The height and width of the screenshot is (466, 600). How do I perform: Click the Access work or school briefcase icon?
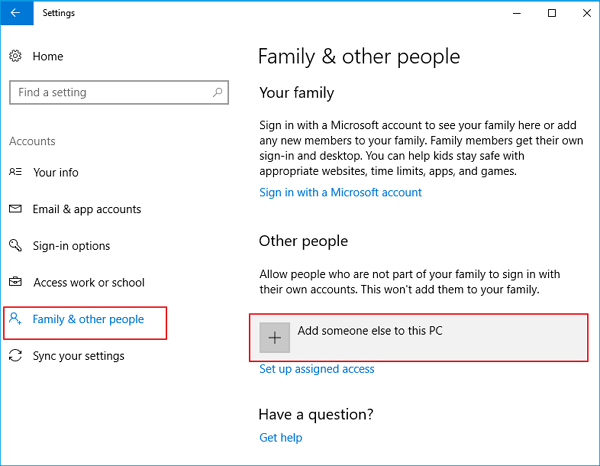tap(15, 283)
